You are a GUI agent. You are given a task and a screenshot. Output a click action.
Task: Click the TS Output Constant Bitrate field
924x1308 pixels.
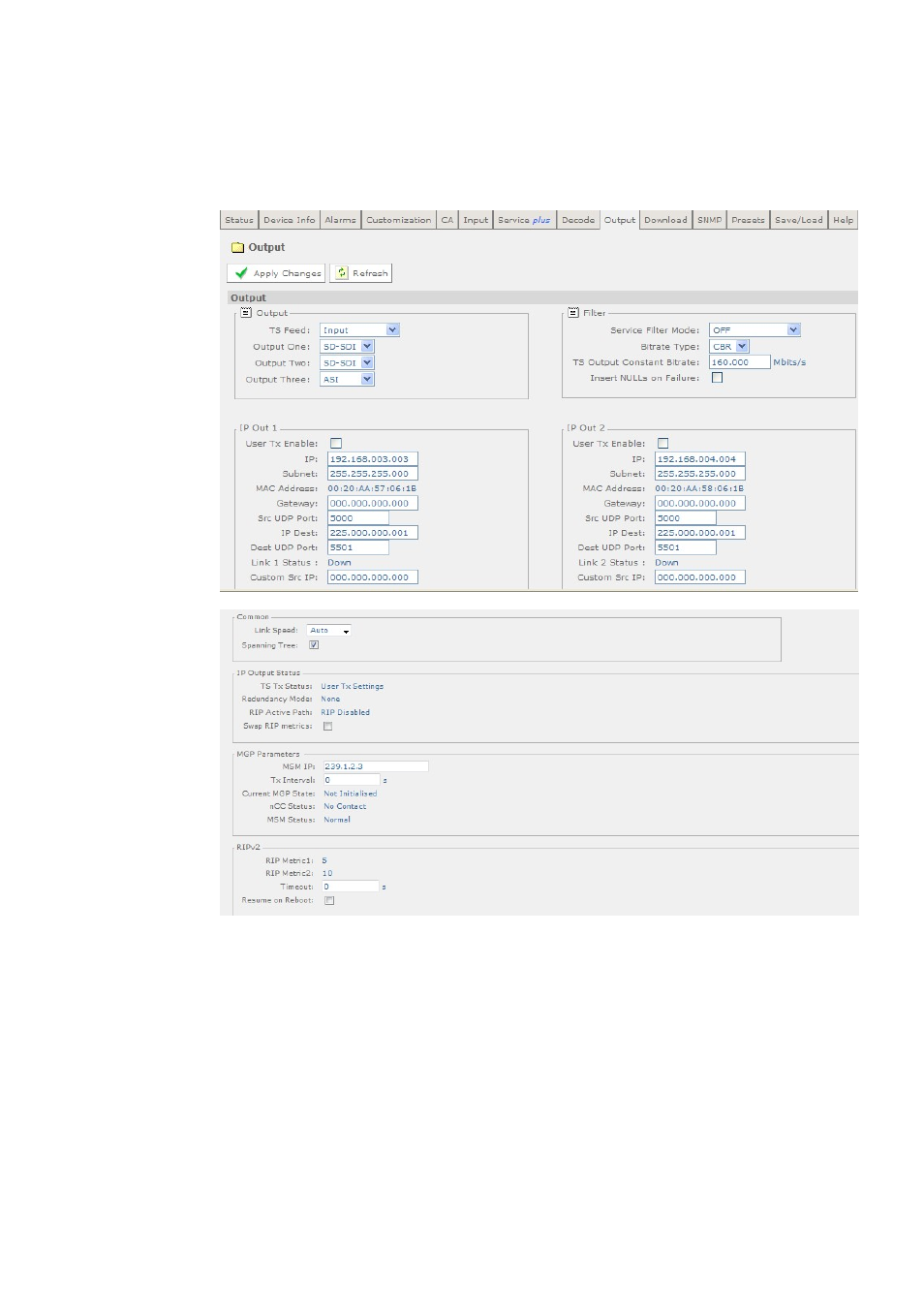pos(740,362)
